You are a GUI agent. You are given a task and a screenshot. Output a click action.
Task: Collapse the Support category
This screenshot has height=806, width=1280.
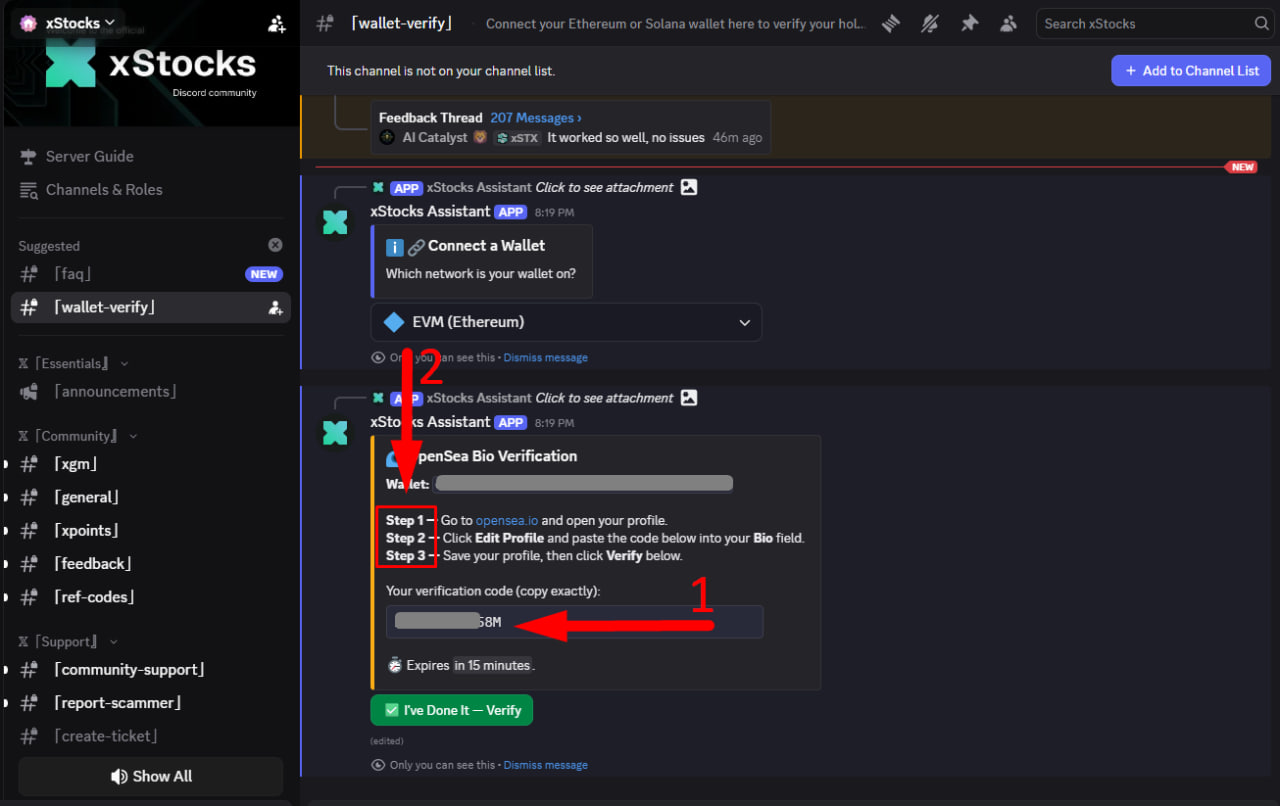coord(68,642)
